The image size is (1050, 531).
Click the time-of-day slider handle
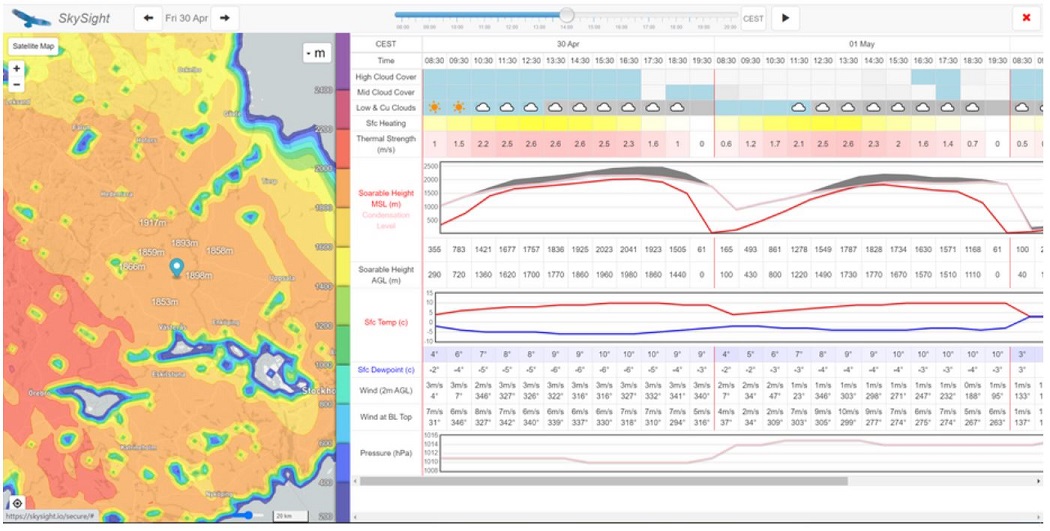tap(567, 15)
